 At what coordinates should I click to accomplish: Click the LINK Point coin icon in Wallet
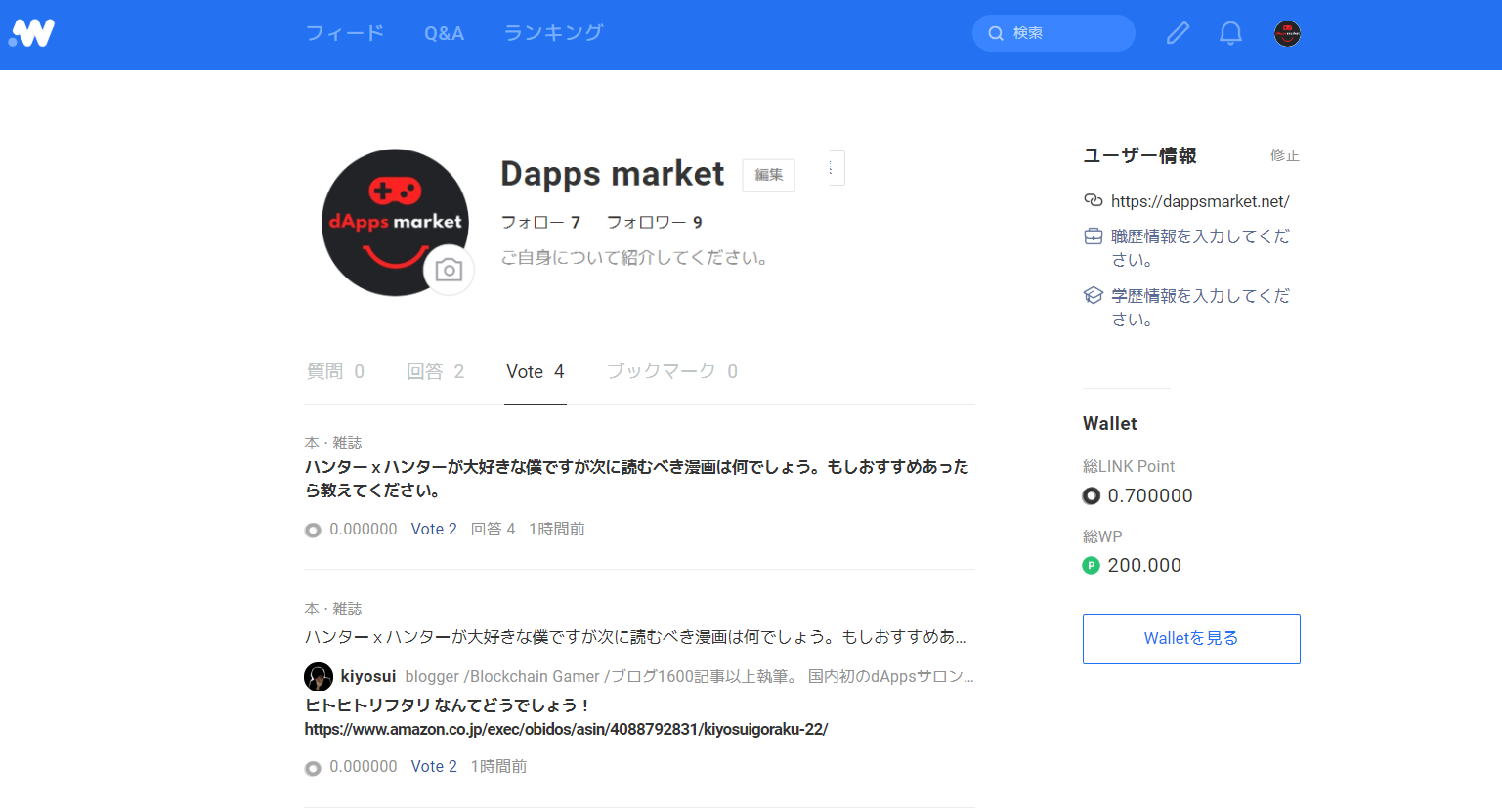click(x=1092, y=496)
